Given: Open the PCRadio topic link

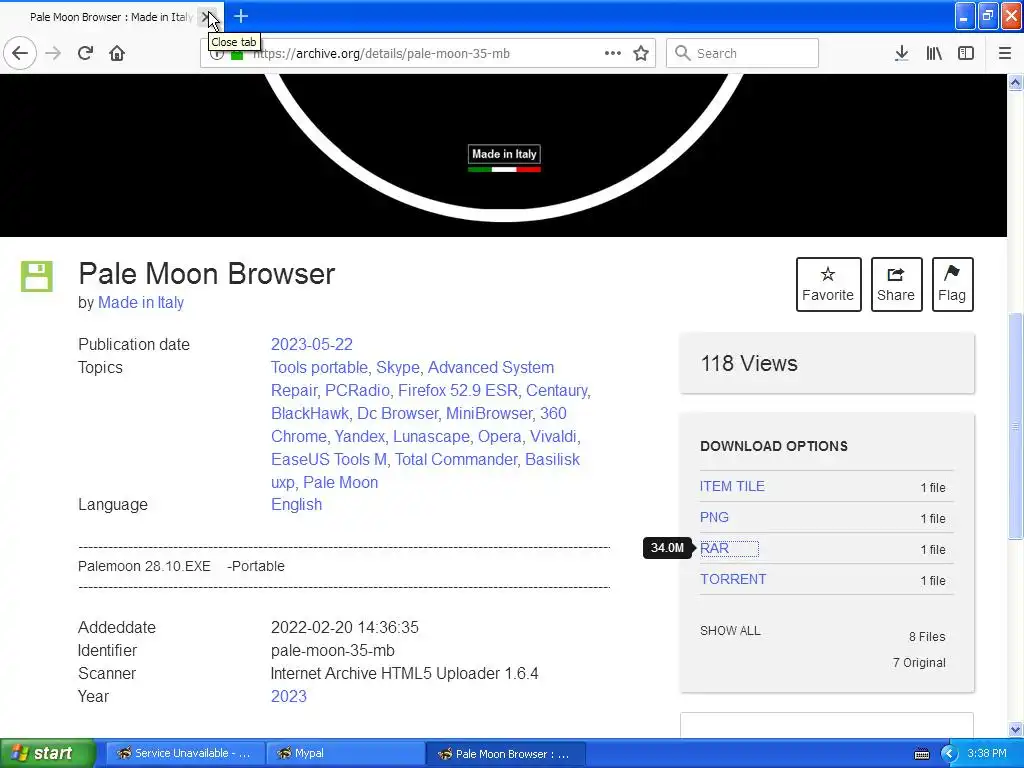Looking at the screenshot, I should (x=357, y=390).
